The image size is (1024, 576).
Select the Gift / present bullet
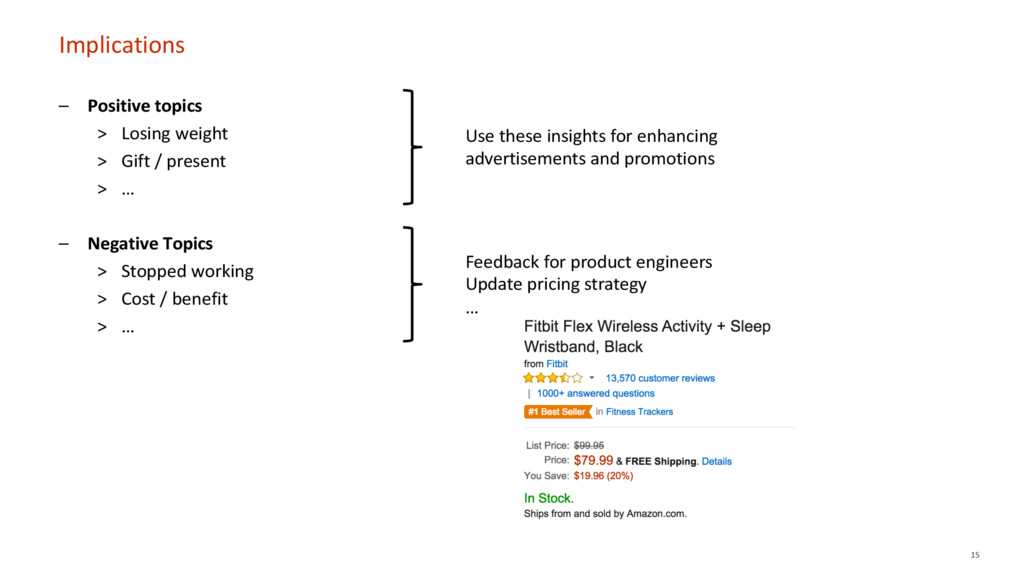click(174, 161)
